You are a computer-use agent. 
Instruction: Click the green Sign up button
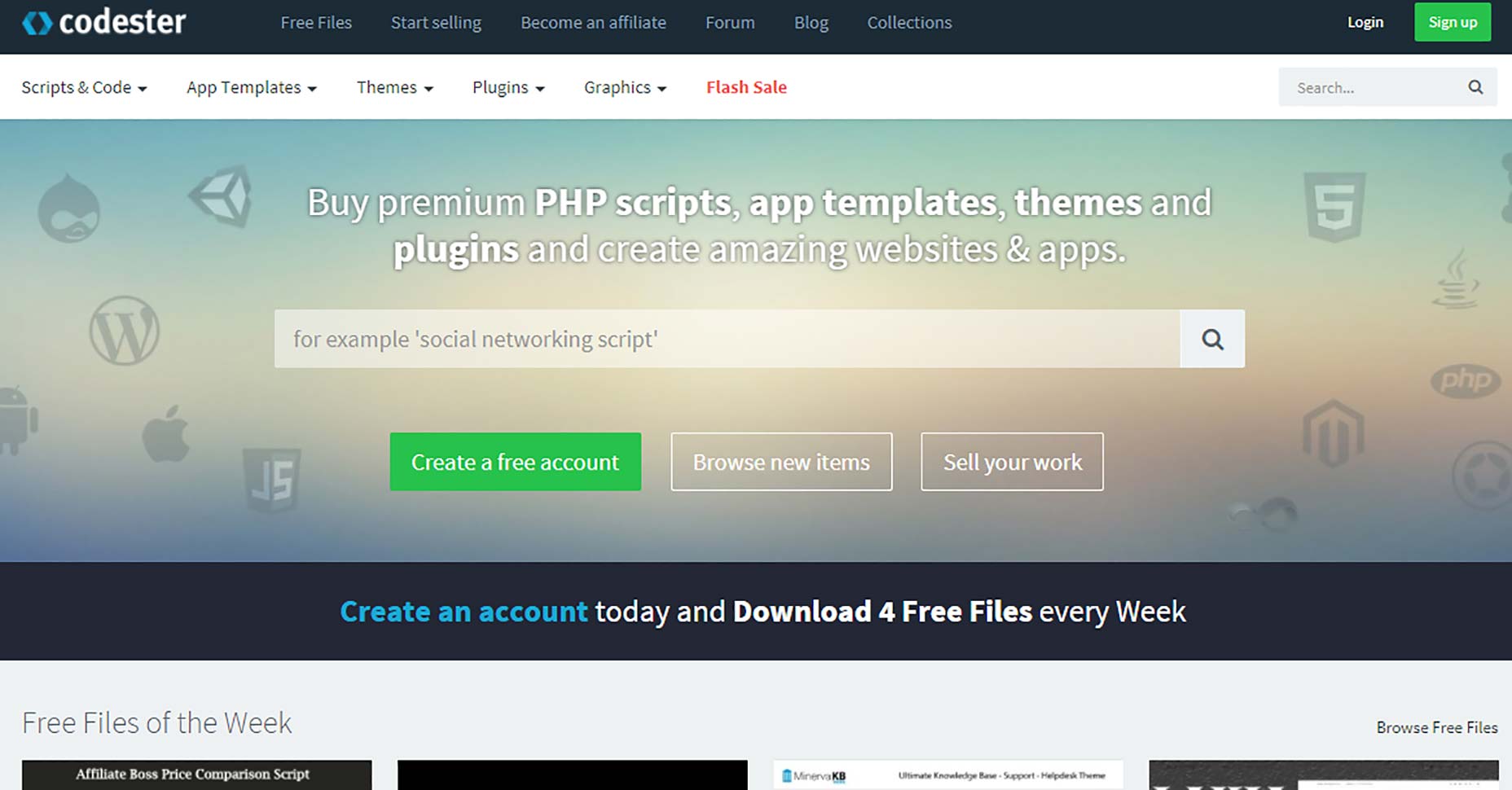tap(1452, 23)
